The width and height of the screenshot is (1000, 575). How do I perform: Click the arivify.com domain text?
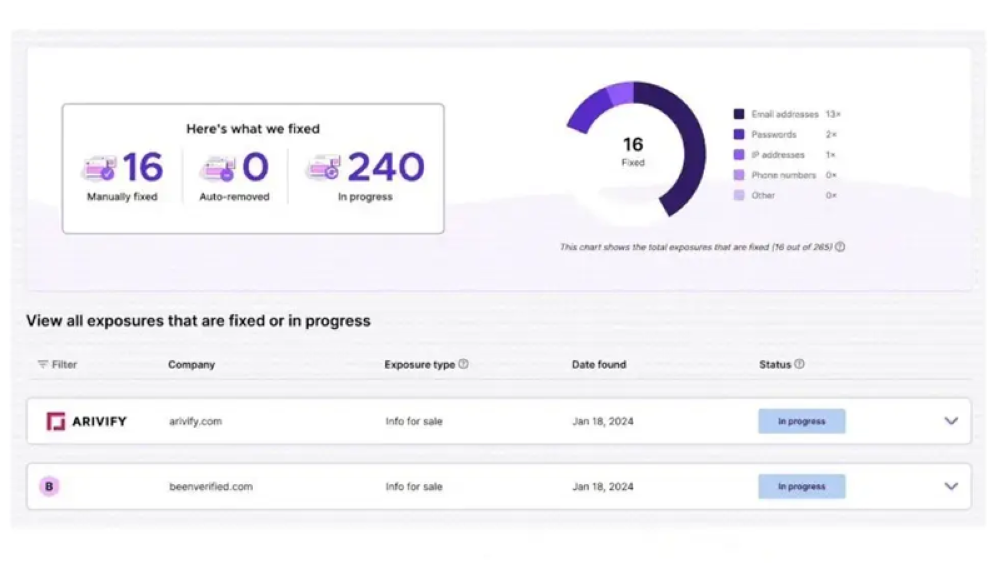coord(195,421)
